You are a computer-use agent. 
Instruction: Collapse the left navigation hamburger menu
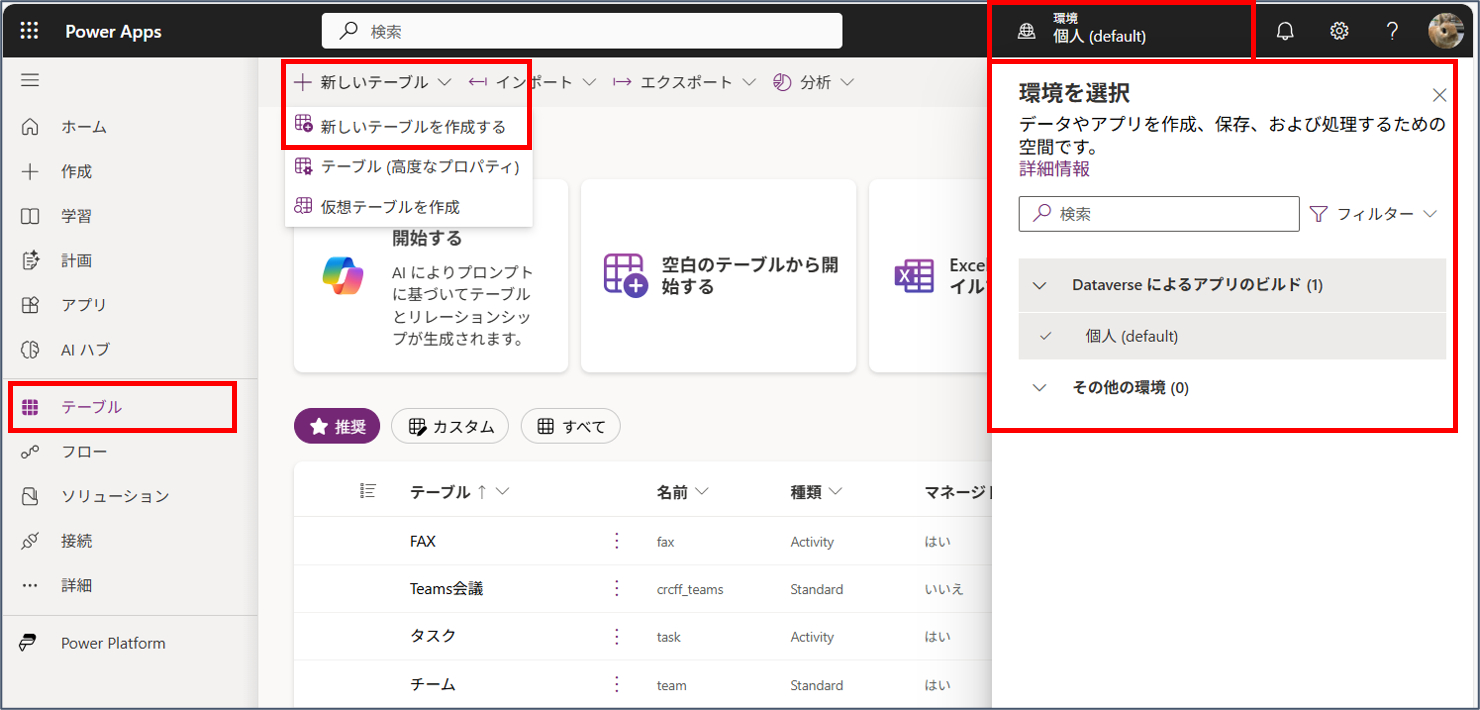tap(30, 81)
